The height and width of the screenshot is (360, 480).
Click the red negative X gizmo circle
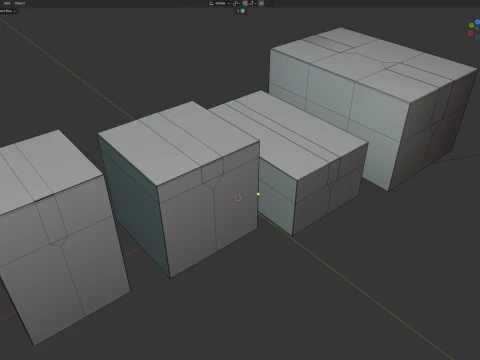[x=470, y=33]
